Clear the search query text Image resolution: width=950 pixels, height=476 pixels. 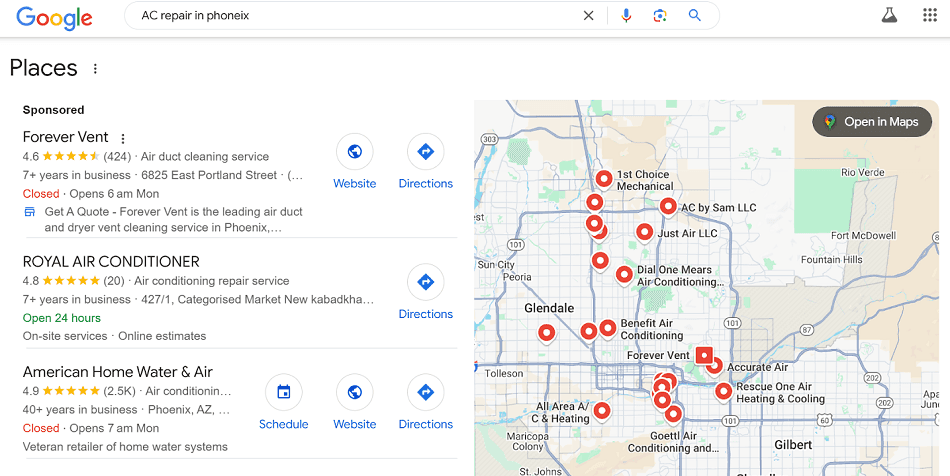[x=588, y=16]
